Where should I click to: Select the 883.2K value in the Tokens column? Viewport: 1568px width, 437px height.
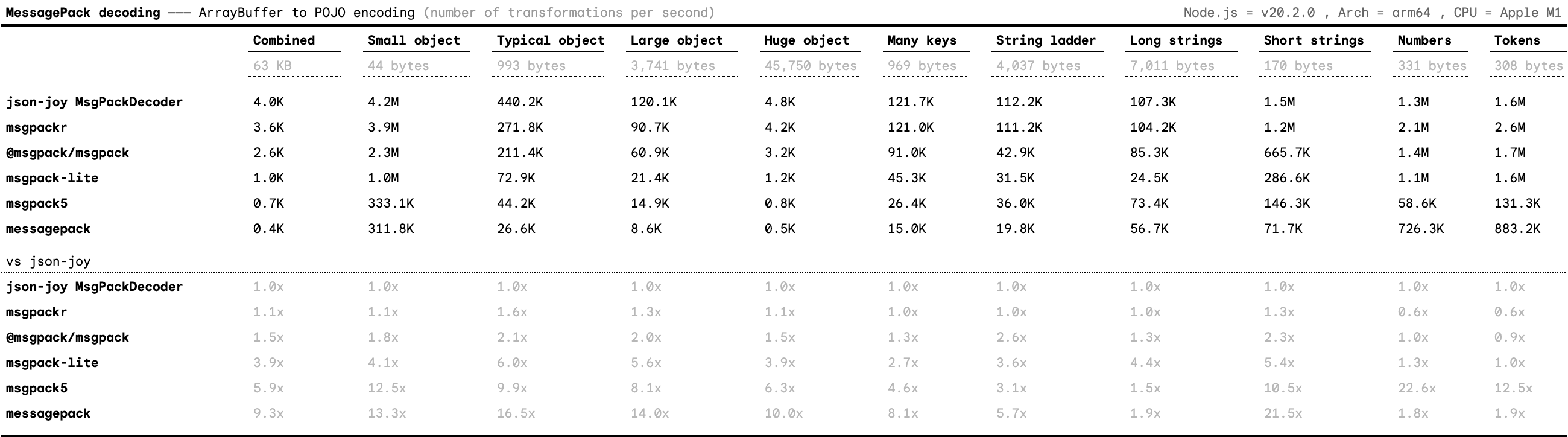pos(1517,229)
